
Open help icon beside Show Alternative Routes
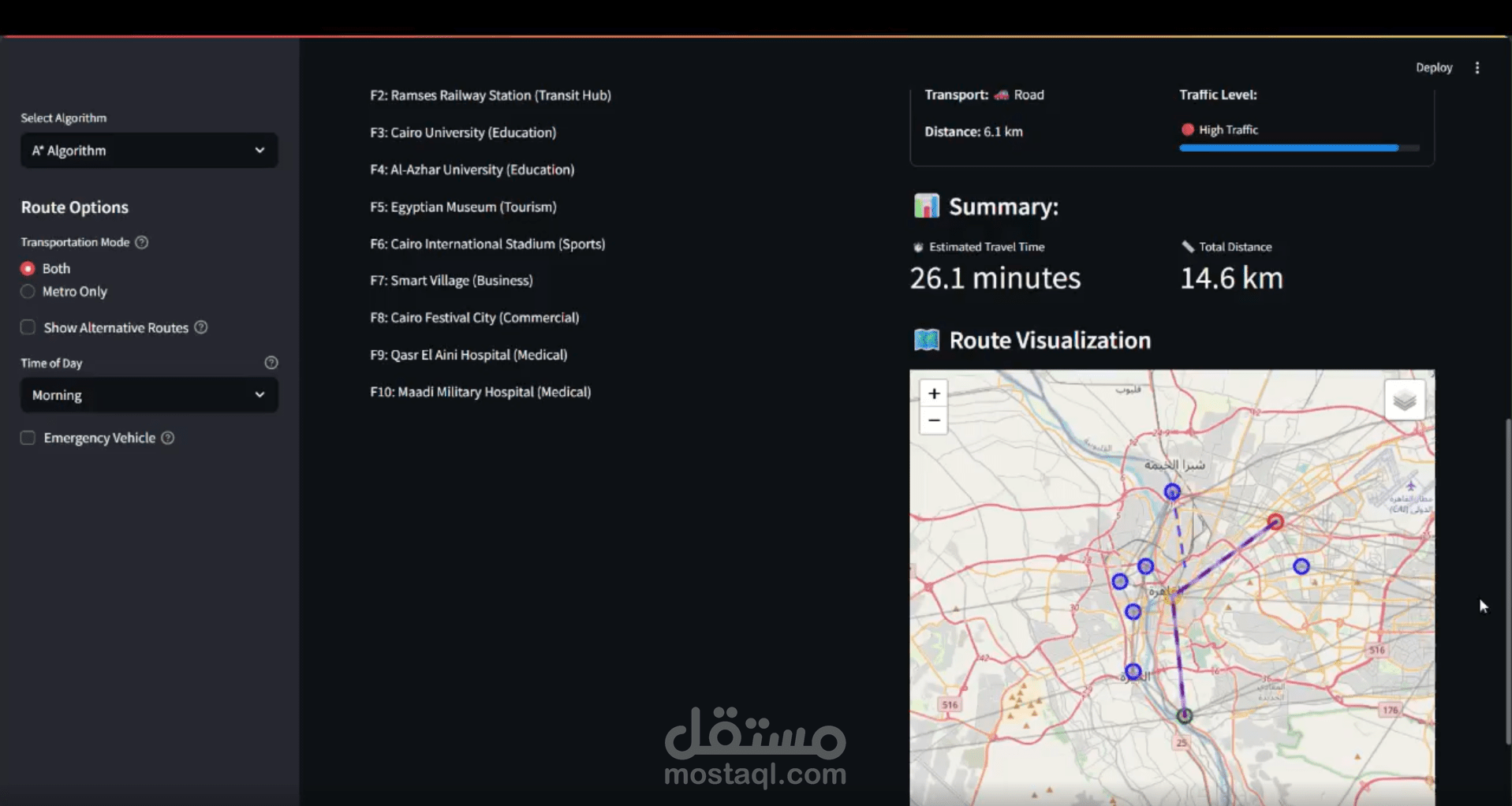201,327
